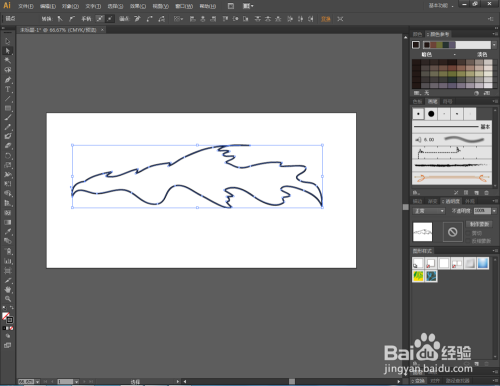Select the Magic Wand tool

(8, 60)
